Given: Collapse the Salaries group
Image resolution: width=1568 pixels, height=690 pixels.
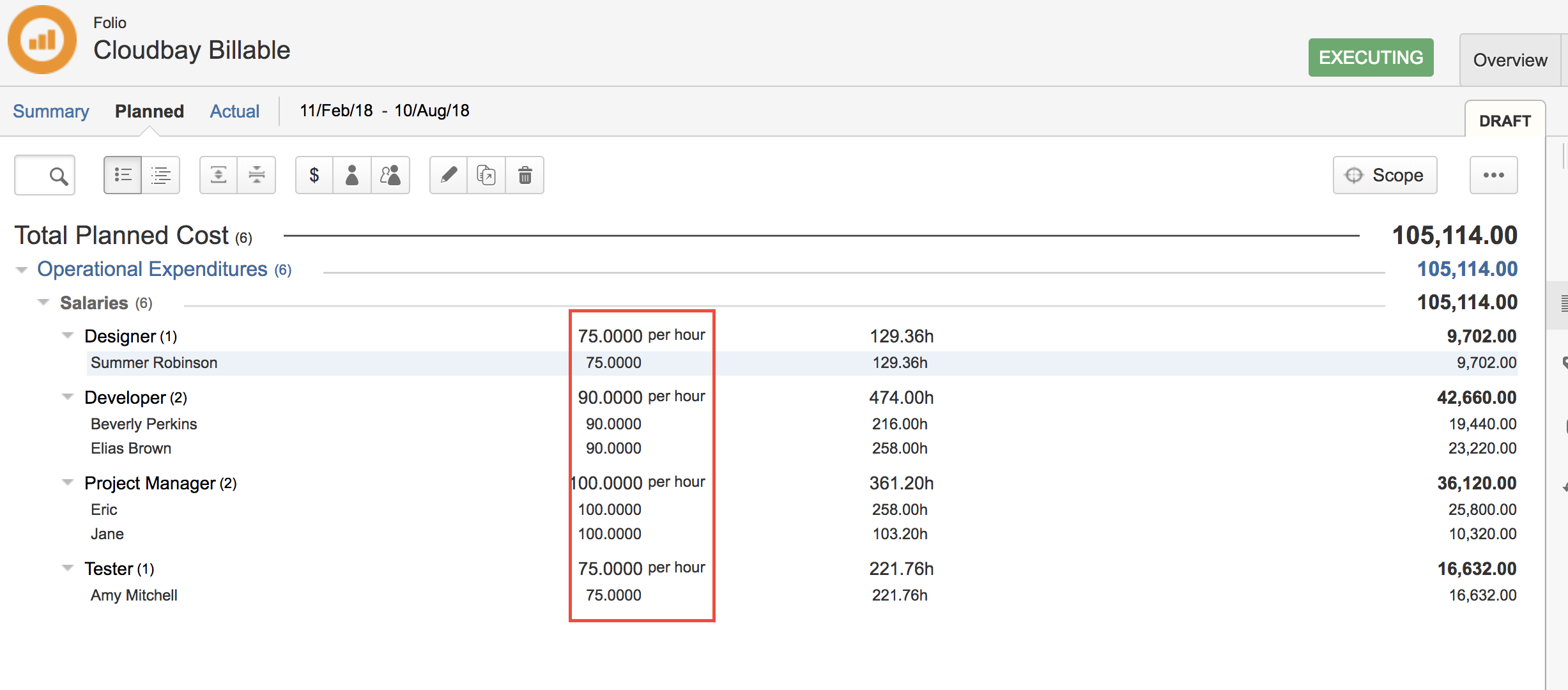Looking at the screenshot, I should coord(43,302).
